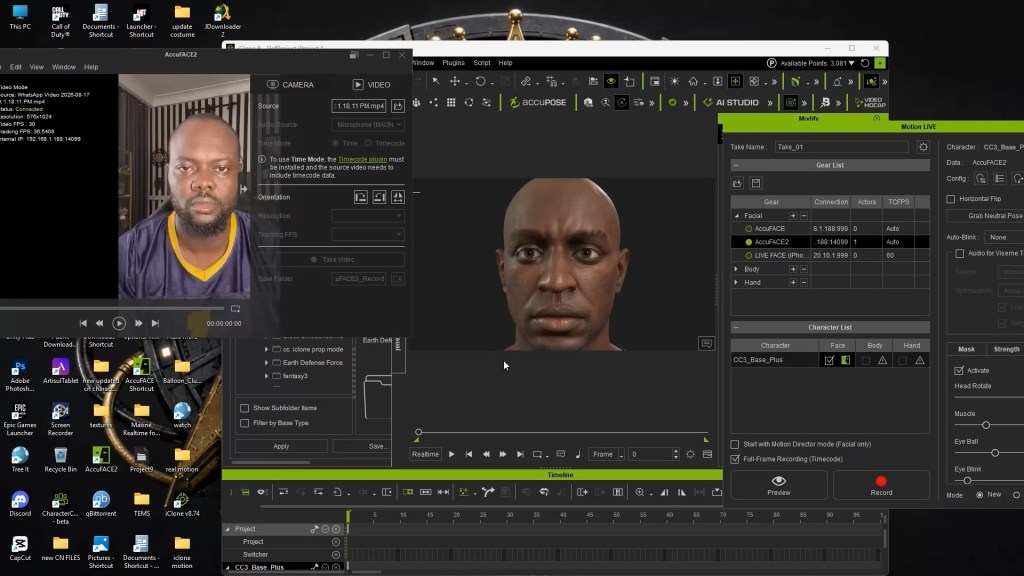Jump to first frame in AccuFACE2 player
Viewport: 1024px width, 576px height.
pyautogui.click(x=83, y=323)
